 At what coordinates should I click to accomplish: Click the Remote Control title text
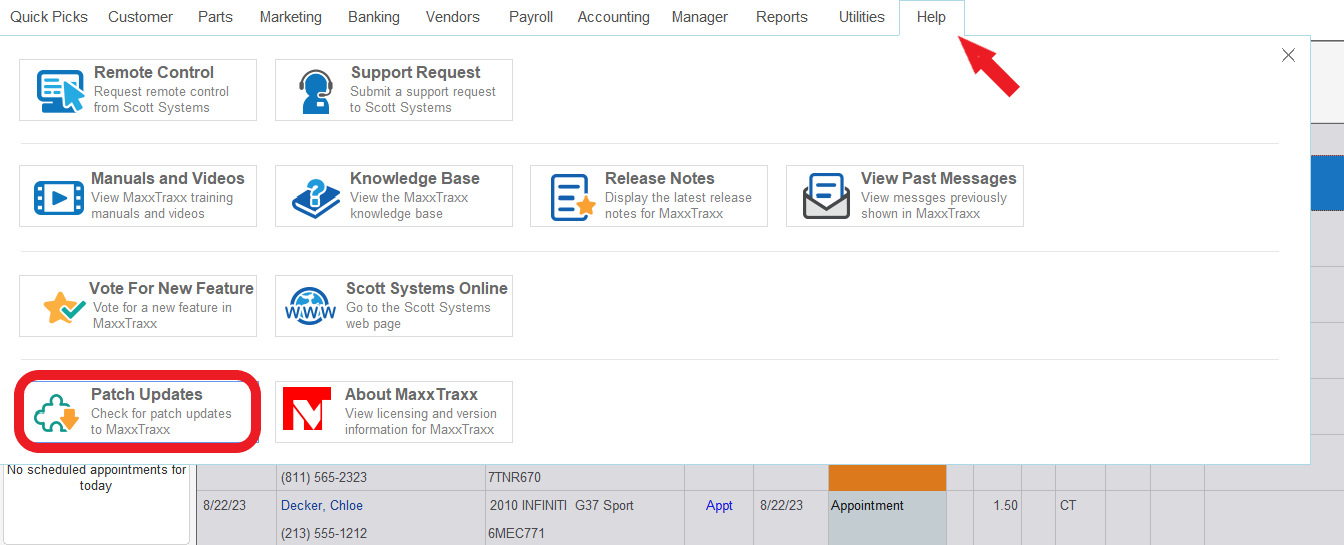pos(154,73)
